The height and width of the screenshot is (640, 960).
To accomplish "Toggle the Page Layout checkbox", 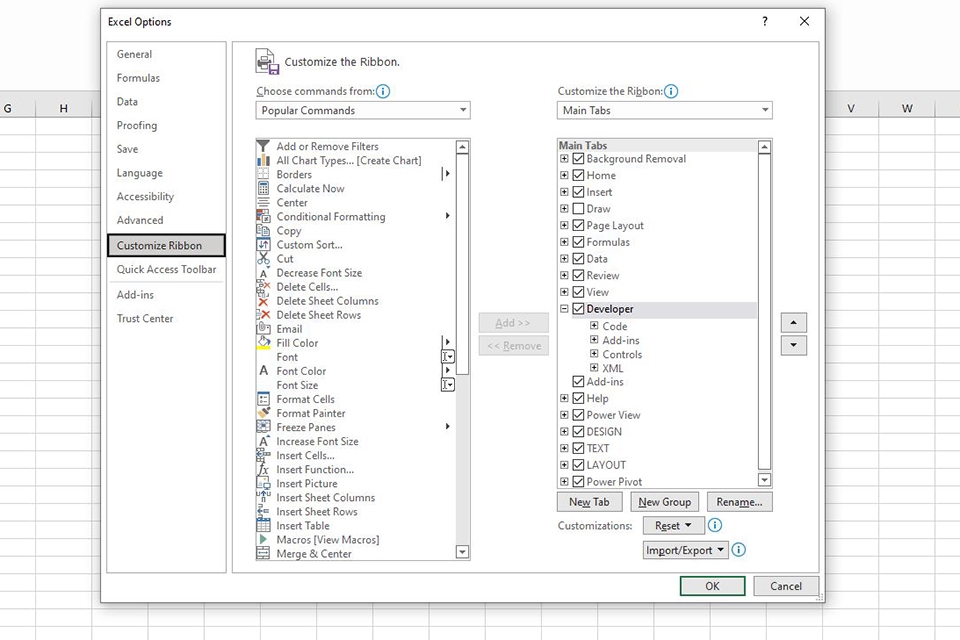I will [x=578, y=225].
